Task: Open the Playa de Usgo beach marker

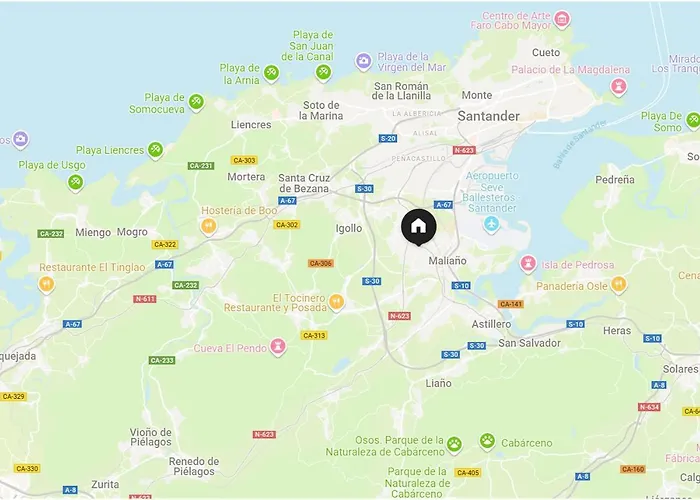Action: pyautogui.click(x=75, y=182)
